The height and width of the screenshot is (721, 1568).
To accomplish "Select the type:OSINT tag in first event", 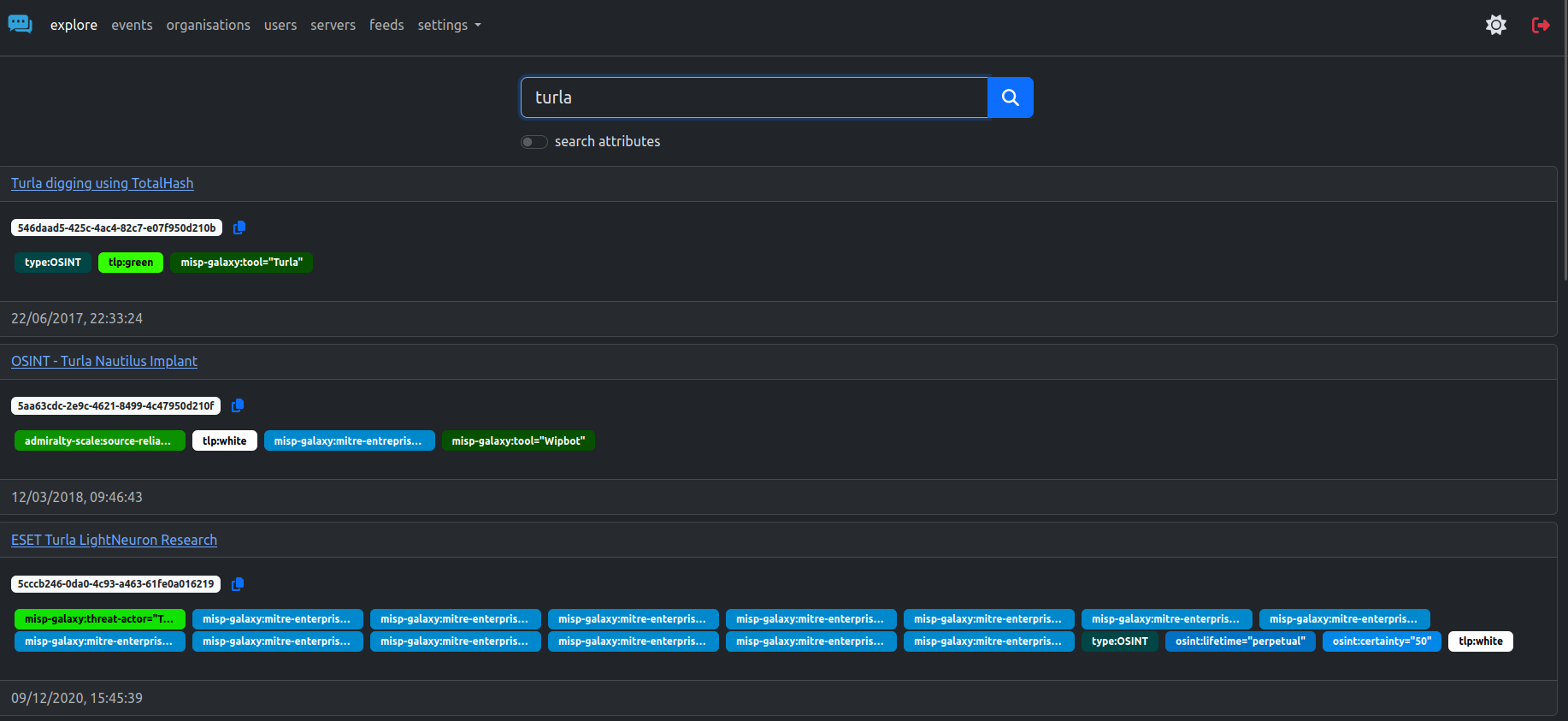I will click(53, 263).
